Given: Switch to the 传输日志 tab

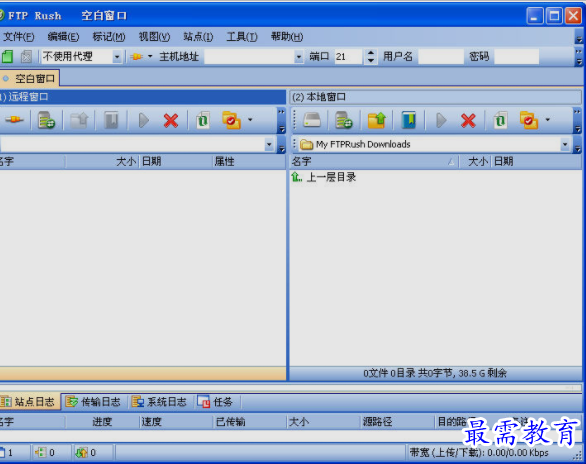Looking at the screenshot, I should point(93,402).
